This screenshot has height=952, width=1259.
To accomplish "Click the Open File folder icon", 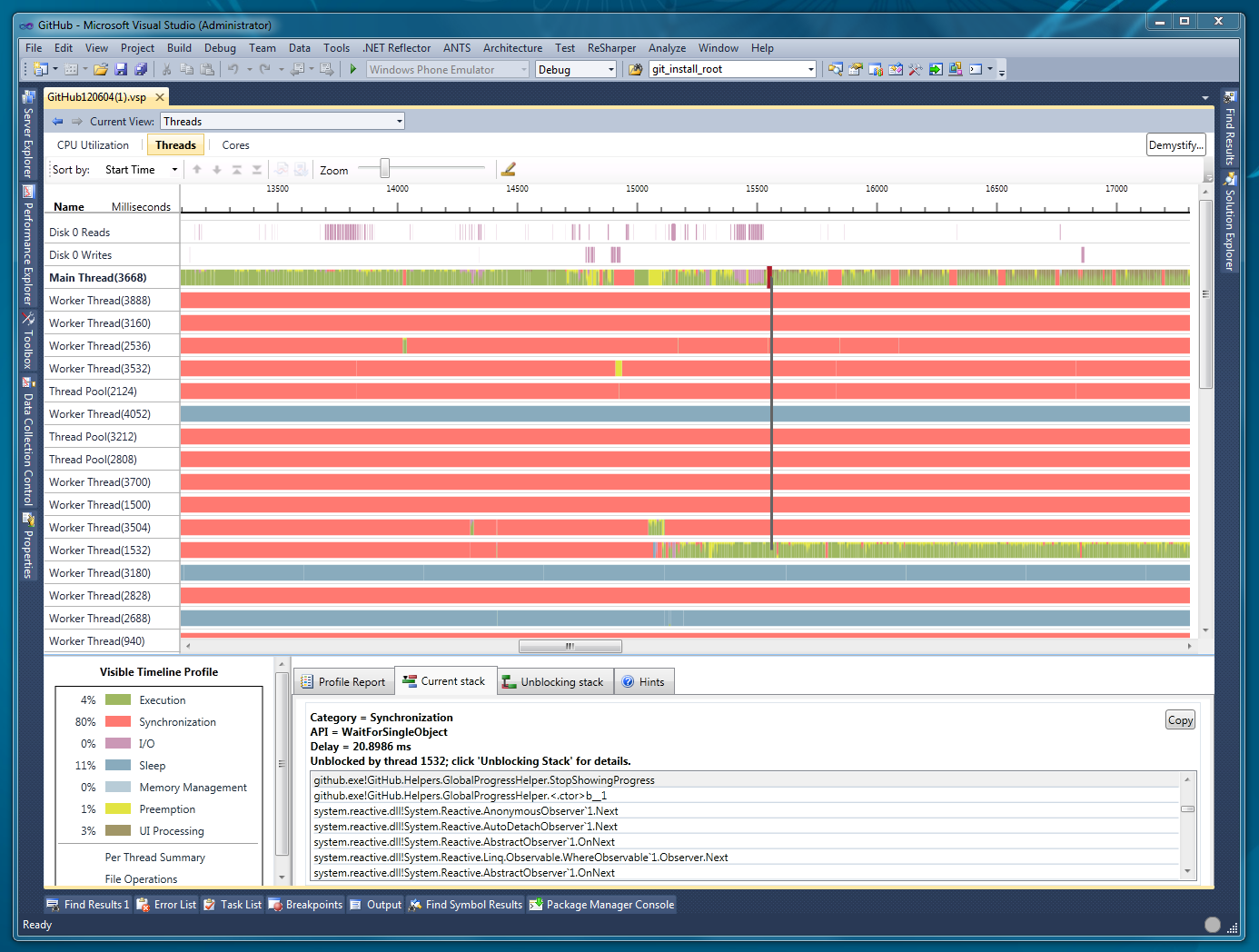I will click(x=101, y=69).
